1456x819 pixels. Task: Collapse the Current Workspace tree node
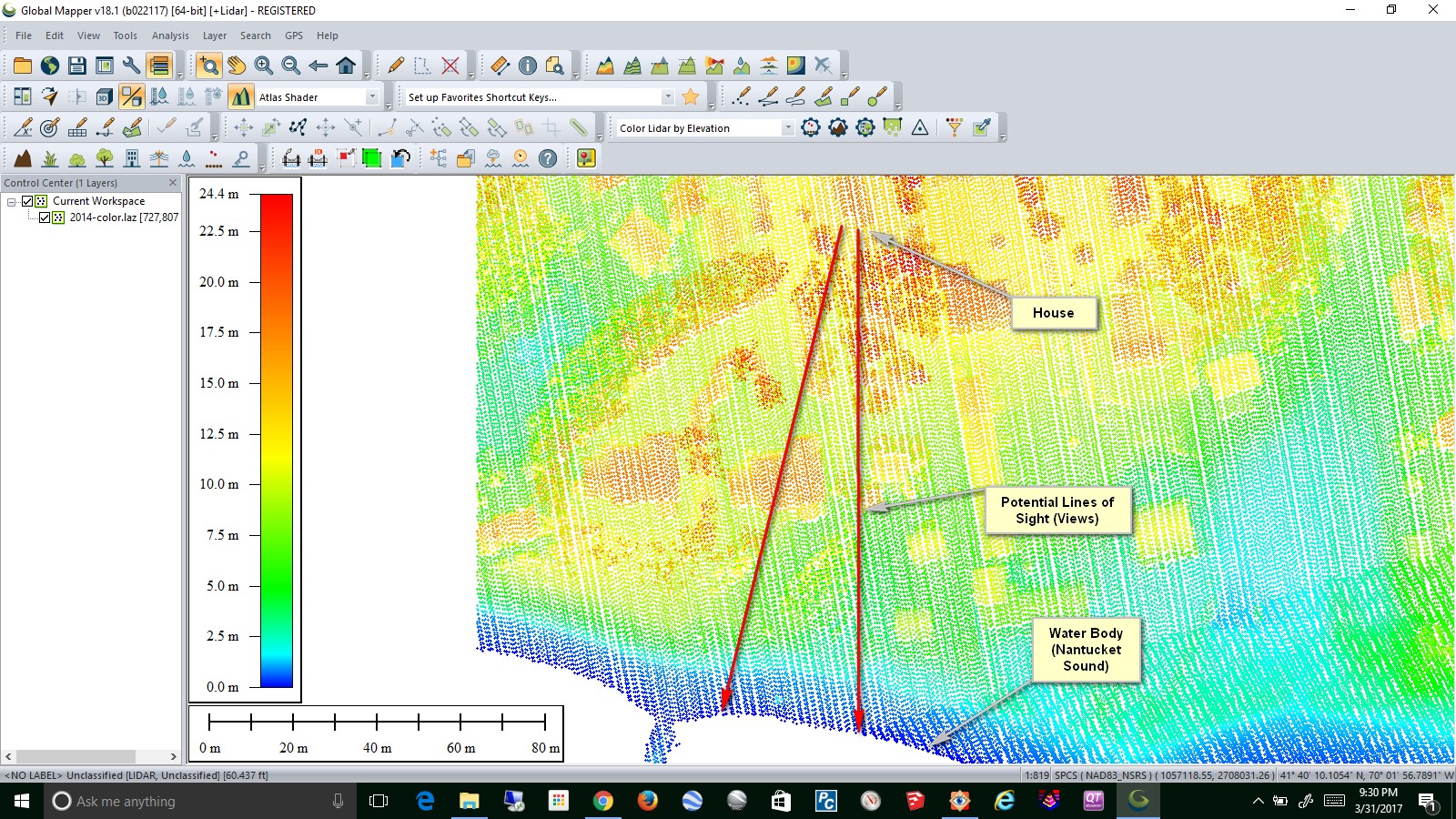coord(11,201)
